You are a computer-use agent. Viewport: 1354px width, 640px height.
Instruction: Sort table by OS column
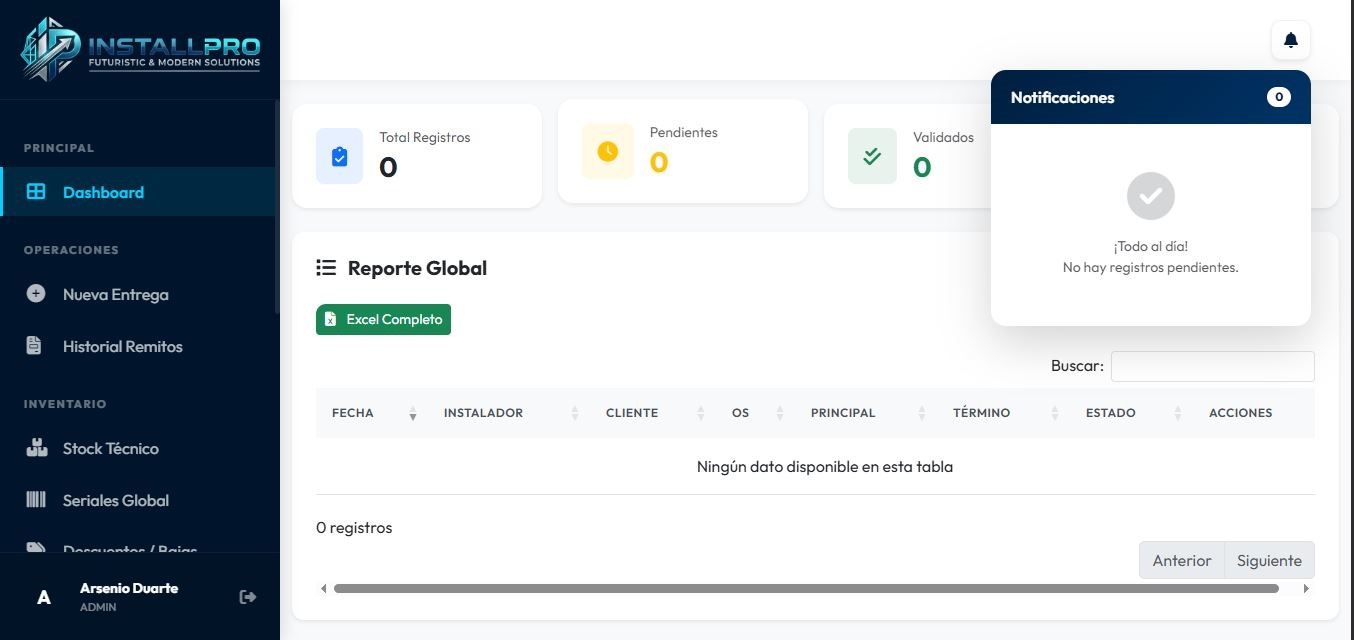[x=755, y=413]
